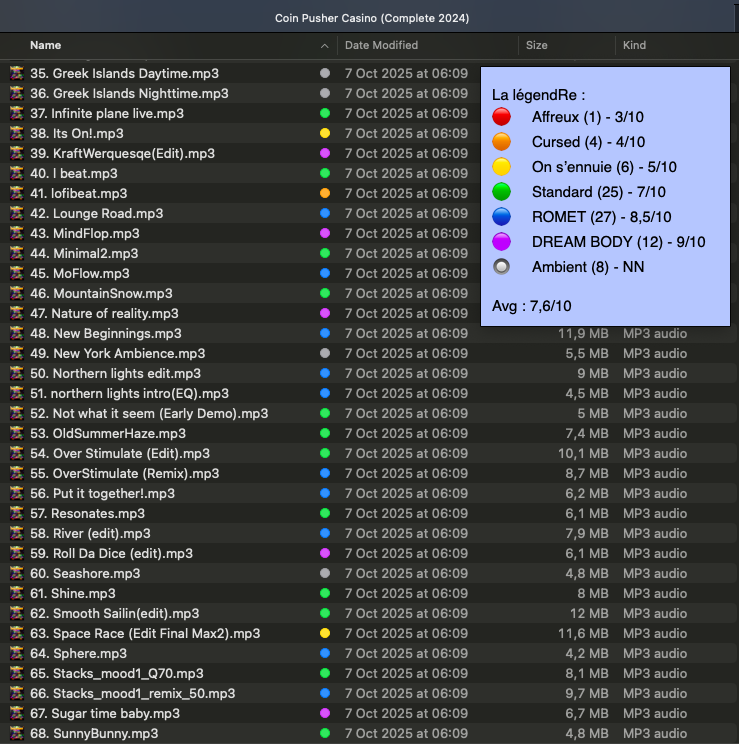Click the file icon of 47. Nature of reality.mp3
This screenshot has height=744, width=739.
pyautogui.click(x=17, y=314)
